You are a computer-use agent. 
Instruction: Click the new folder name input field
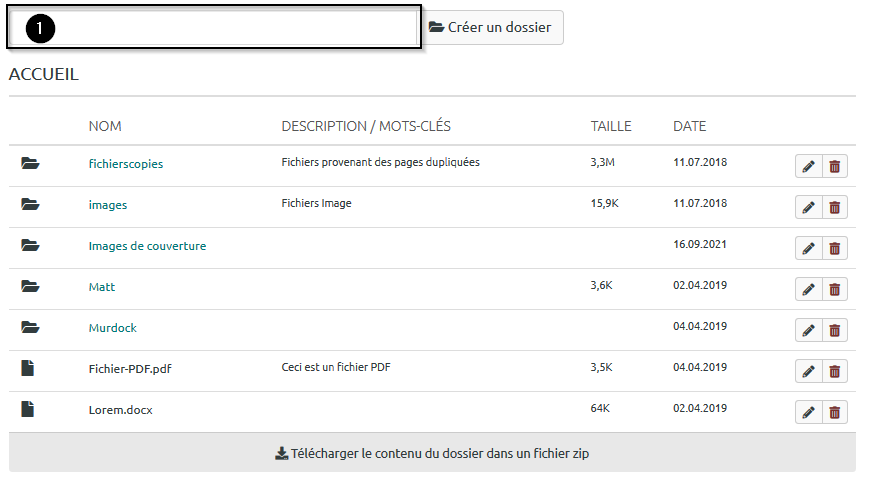point(212,28)
